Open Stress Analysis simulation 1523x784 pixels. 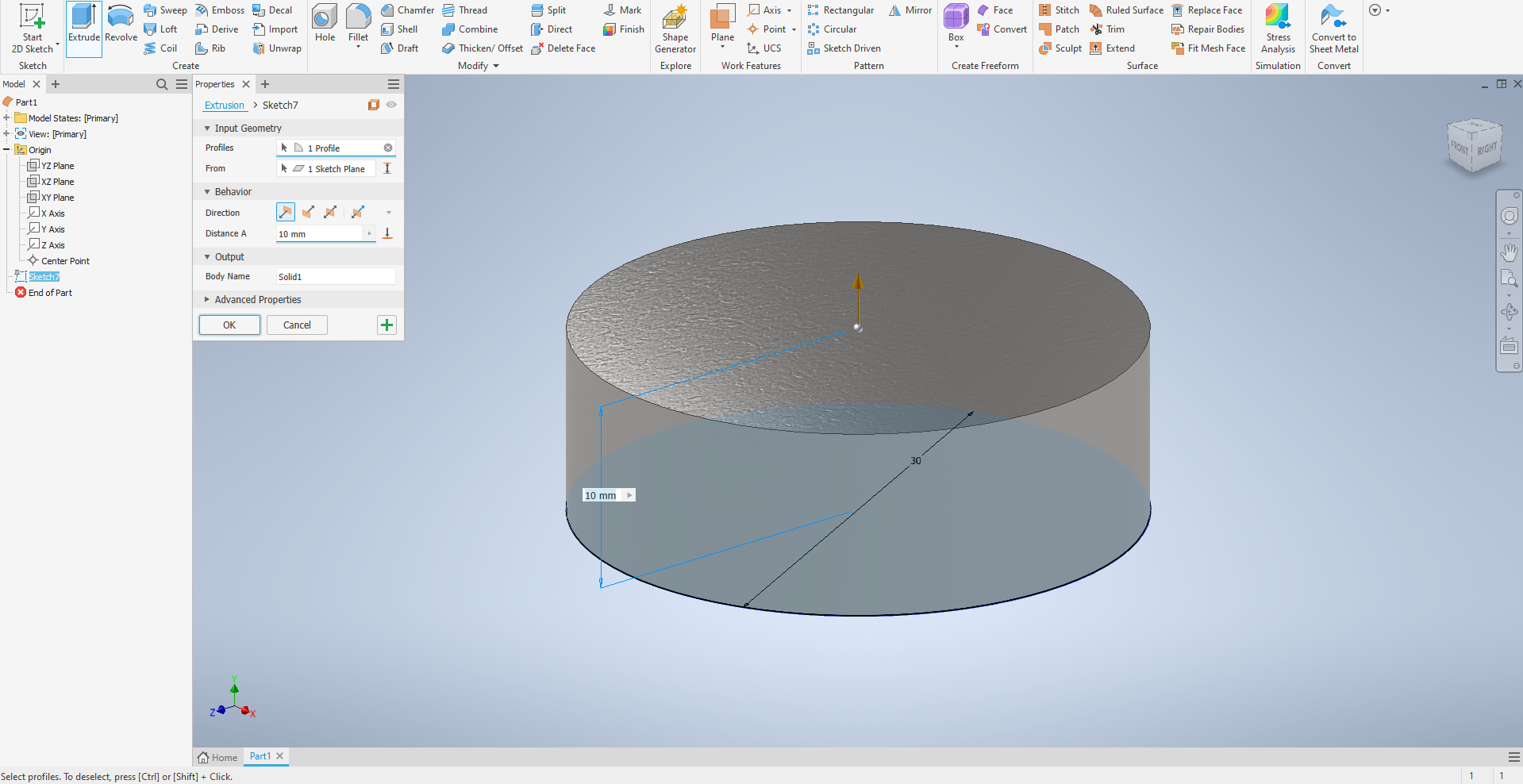(1278, 29)
